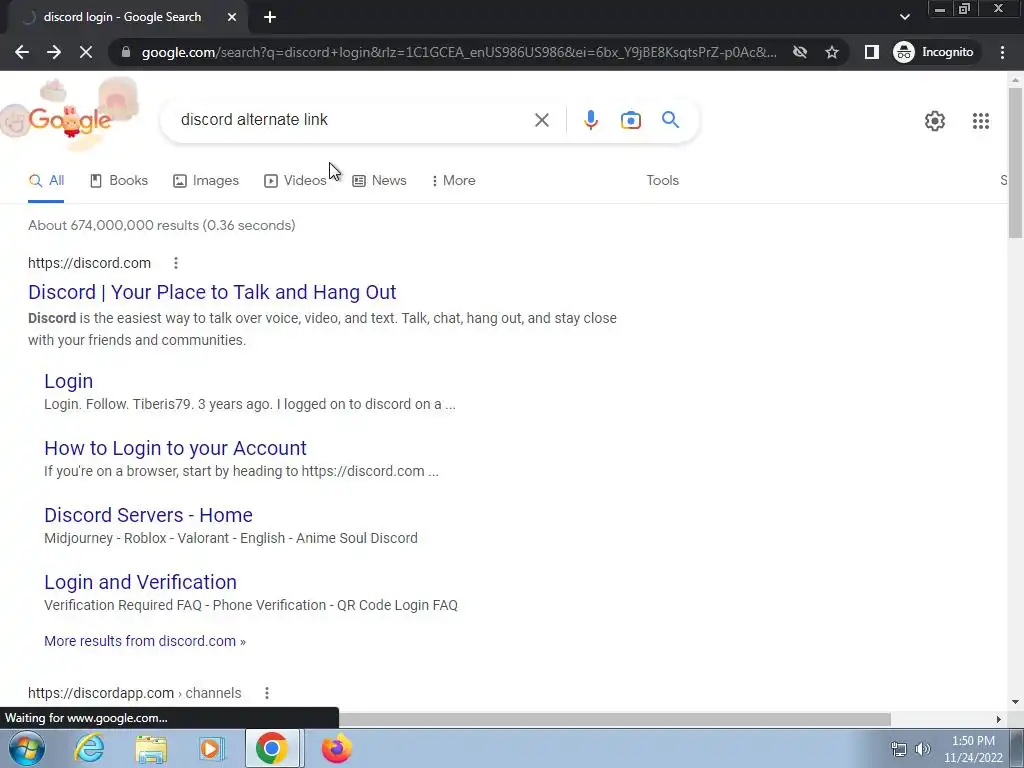
Task: Click More results from discord.com
Action: pos(145,641)
